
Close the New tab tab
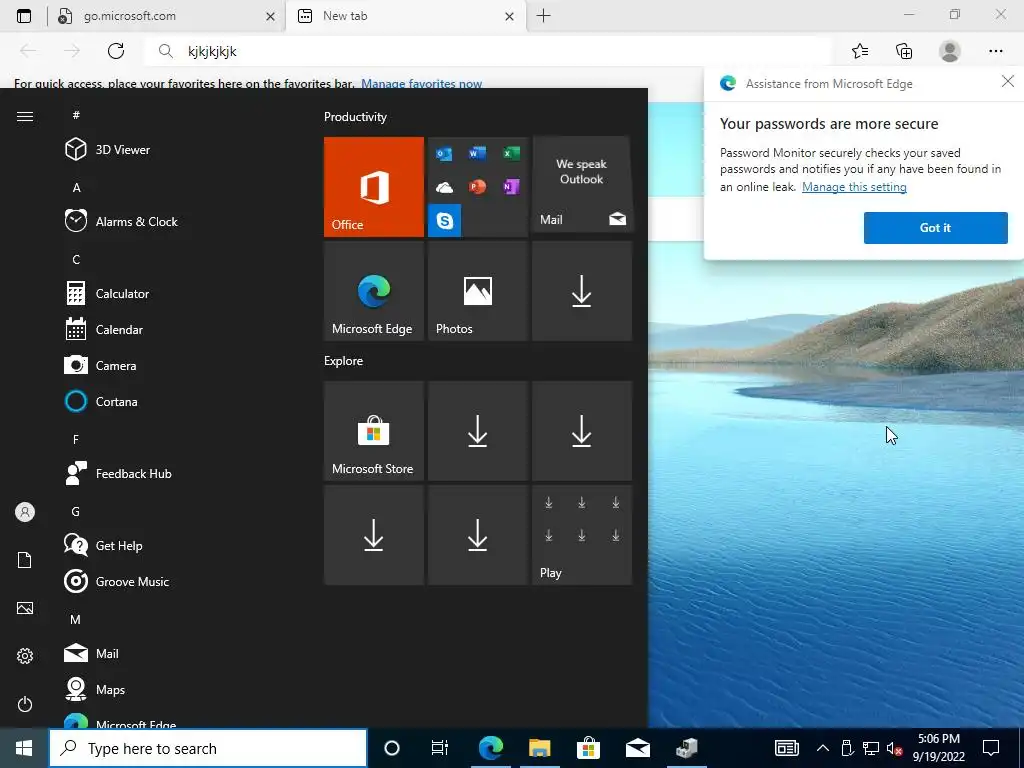(509, 16)
